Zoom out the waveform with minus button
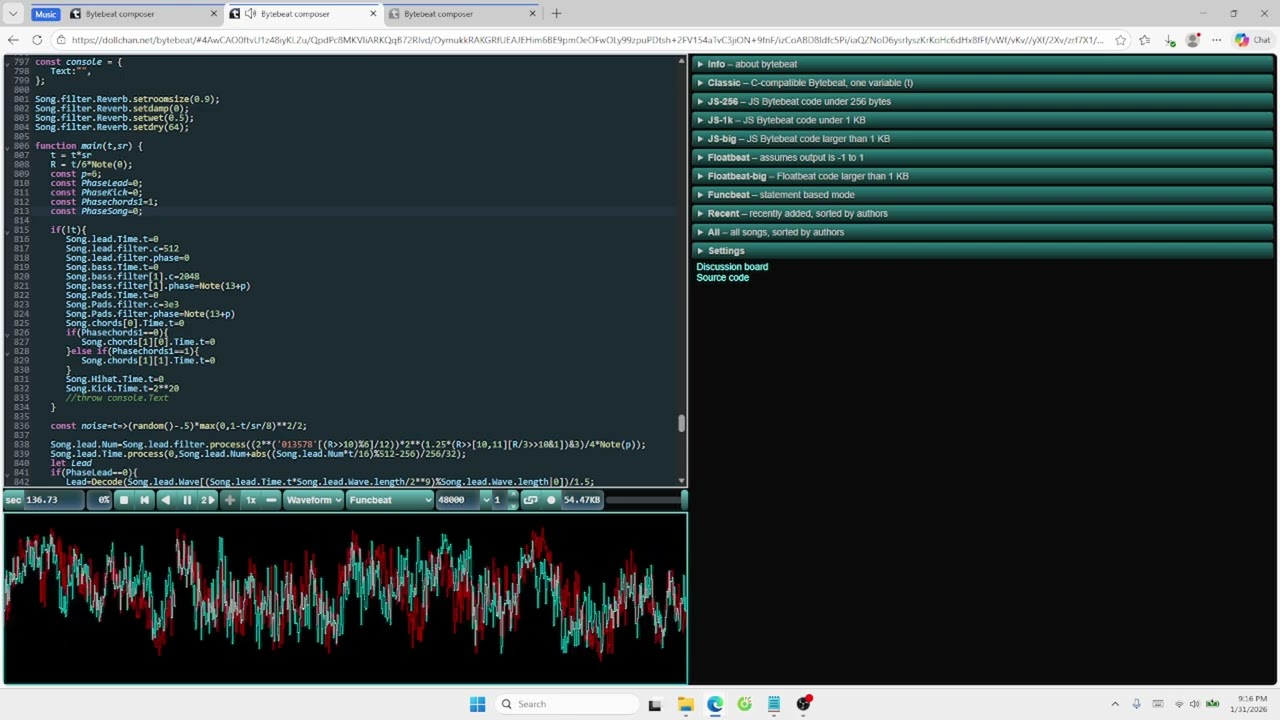This screenshot has width=1280, height=720. pos(271,500)
